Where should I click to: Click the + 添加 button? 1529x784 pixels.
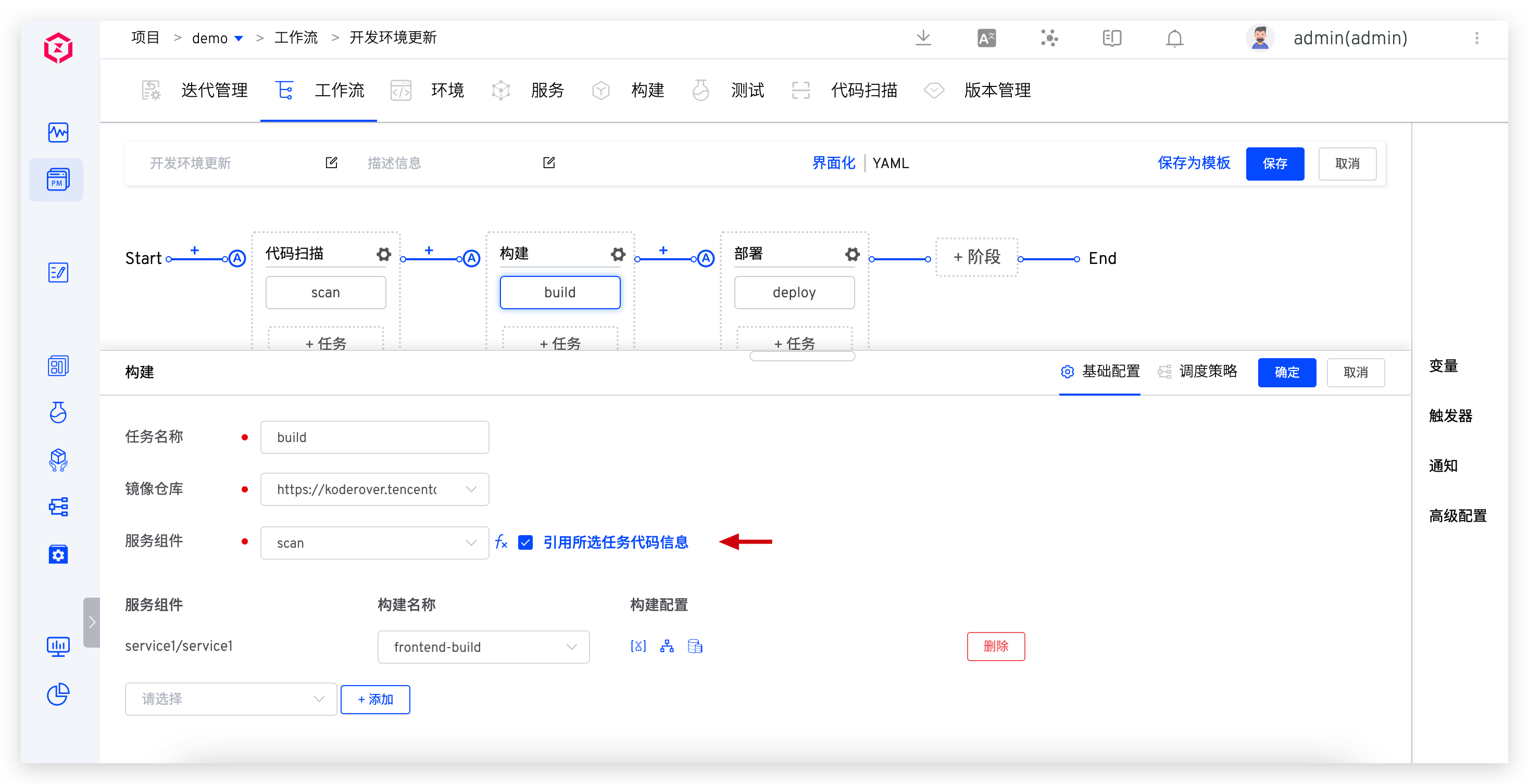click(x=375, y=700)
